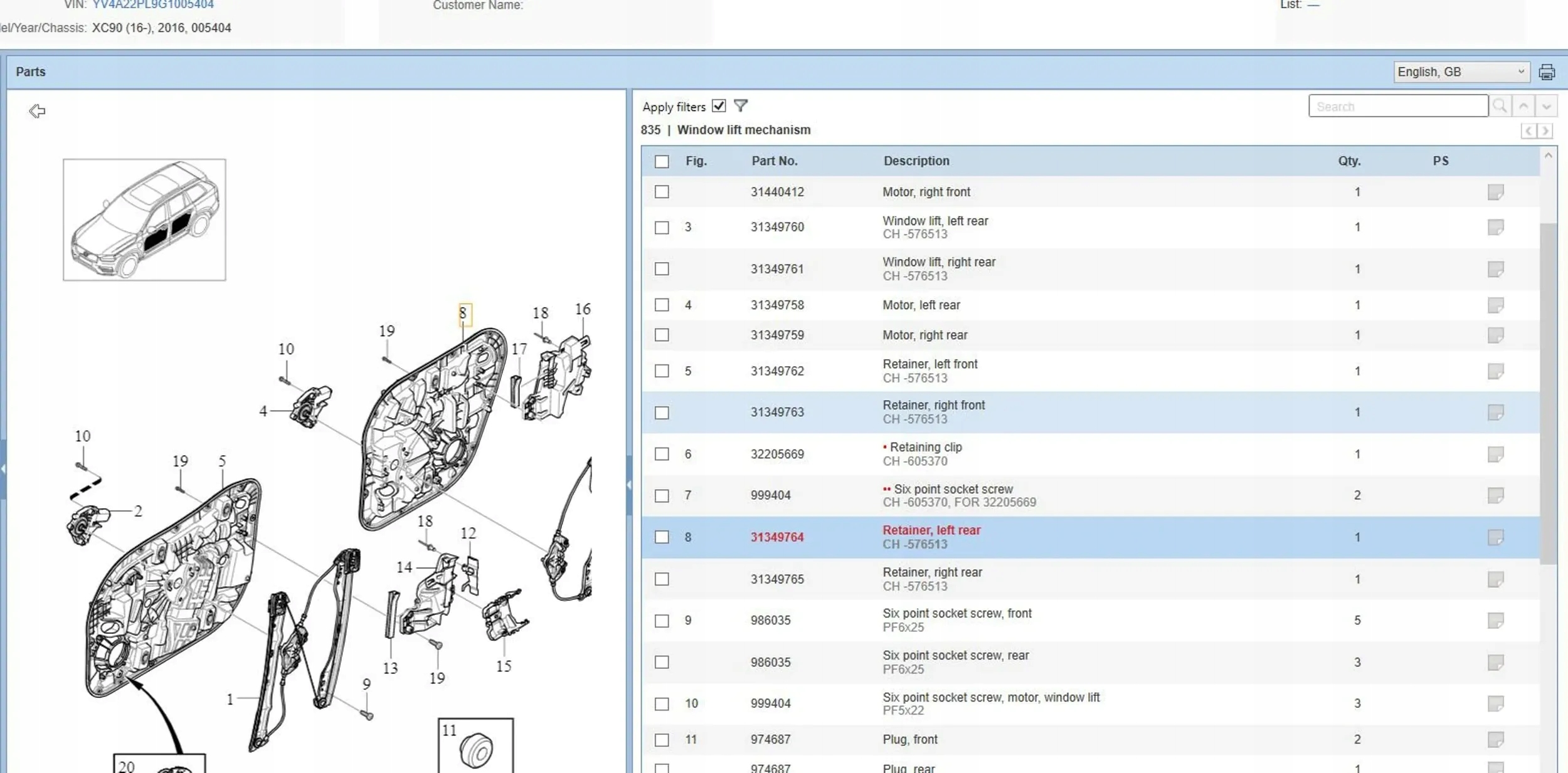Click the search magnifier icon
The height and width of the screenshot is (773, 1568).
tap(1500, 106)
